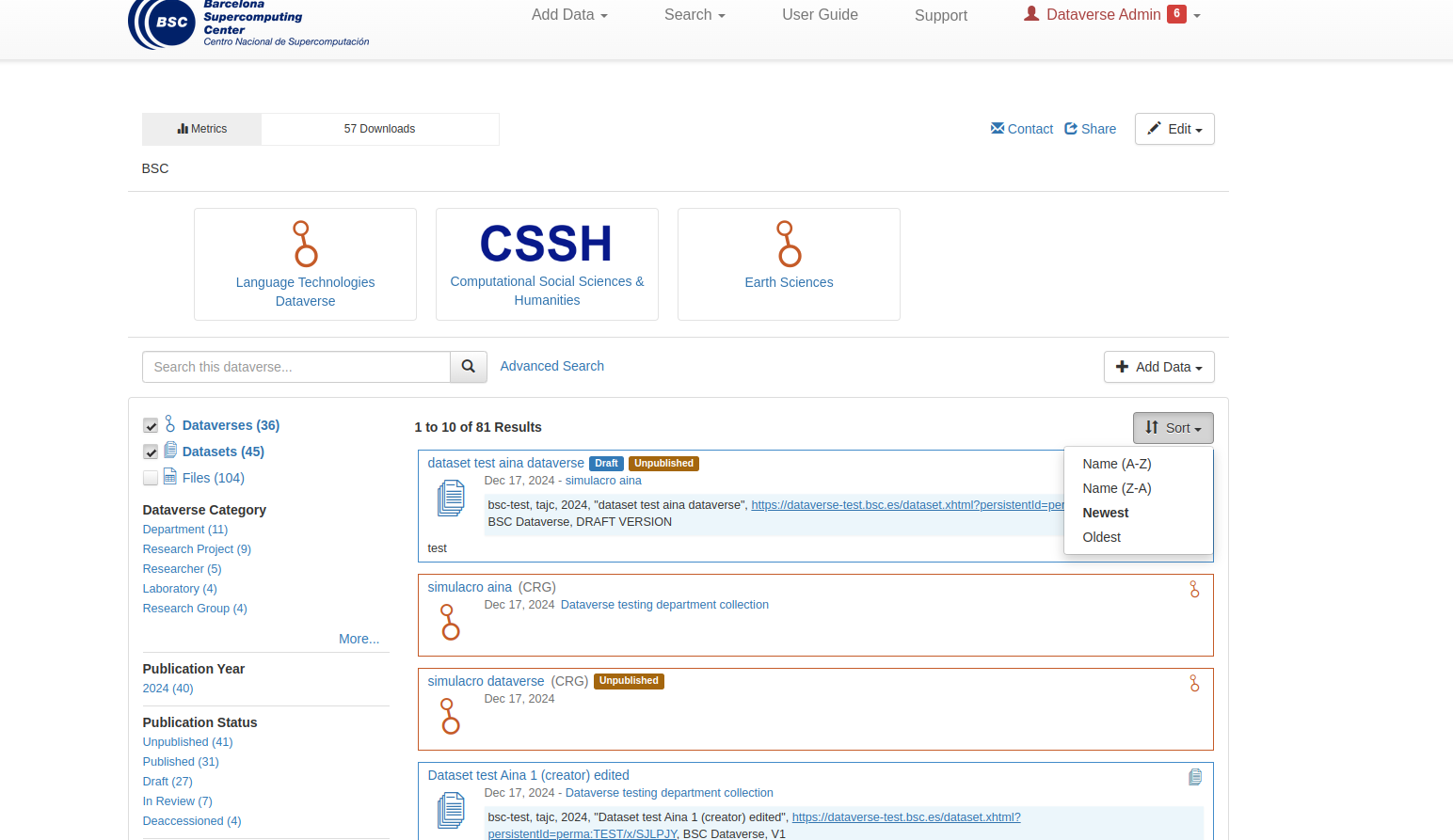Open the CSSH dataverse logo

pyautogui.click(x=546, y=244)
